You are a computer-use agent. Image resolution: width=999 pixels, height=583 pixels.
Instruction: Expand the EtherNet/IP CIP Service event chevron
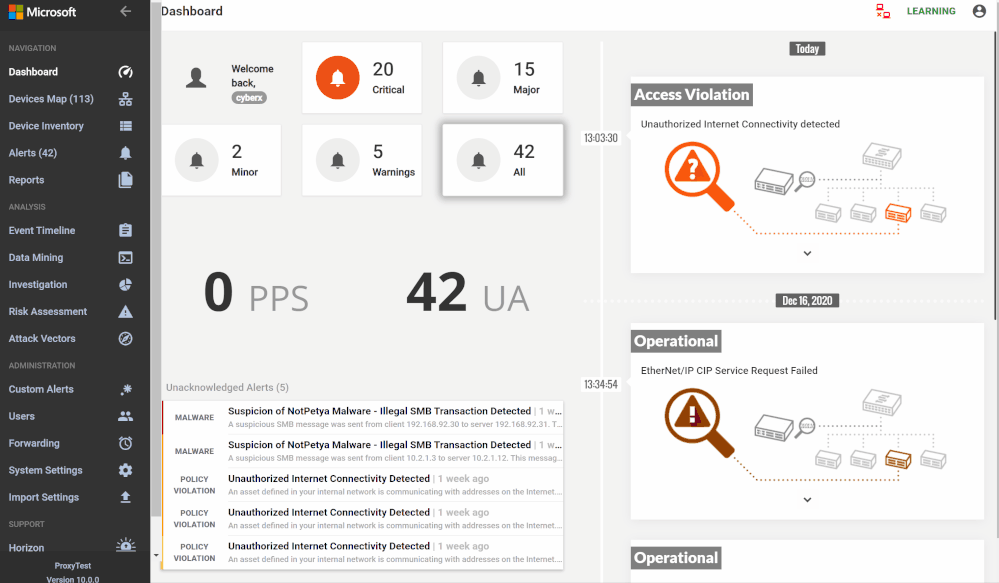pyautogui.click(x=807, y=500)
